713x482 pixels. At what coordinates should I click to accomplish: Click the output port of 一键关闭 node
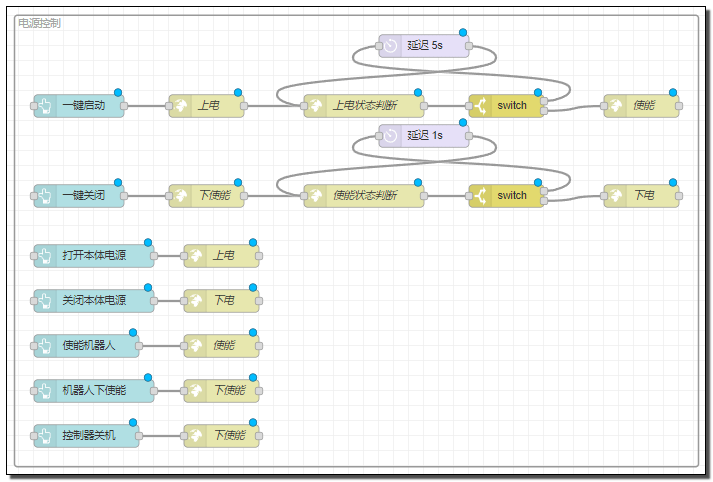coord(124,196)
